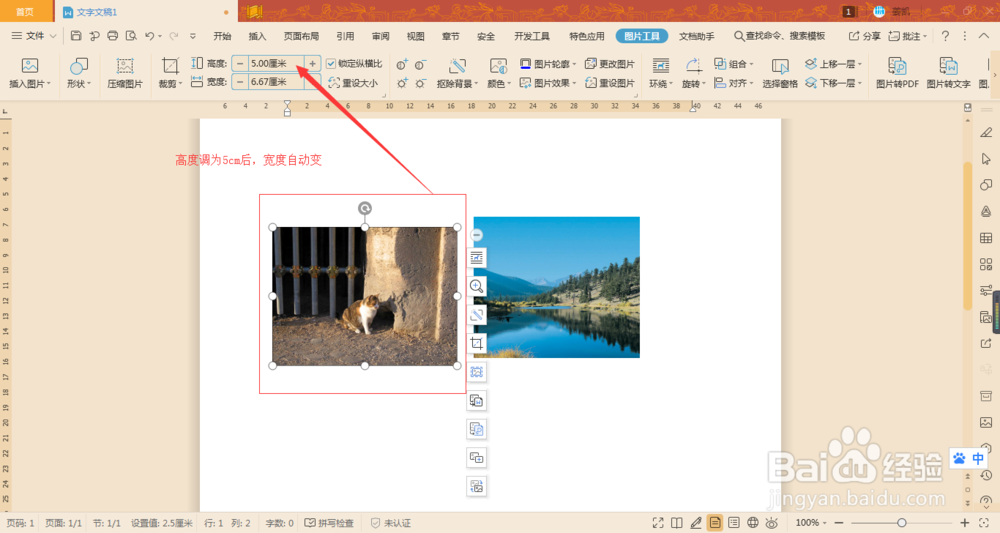
Task: Click the height minus stepper button
Action: click(x=240, y=64)
